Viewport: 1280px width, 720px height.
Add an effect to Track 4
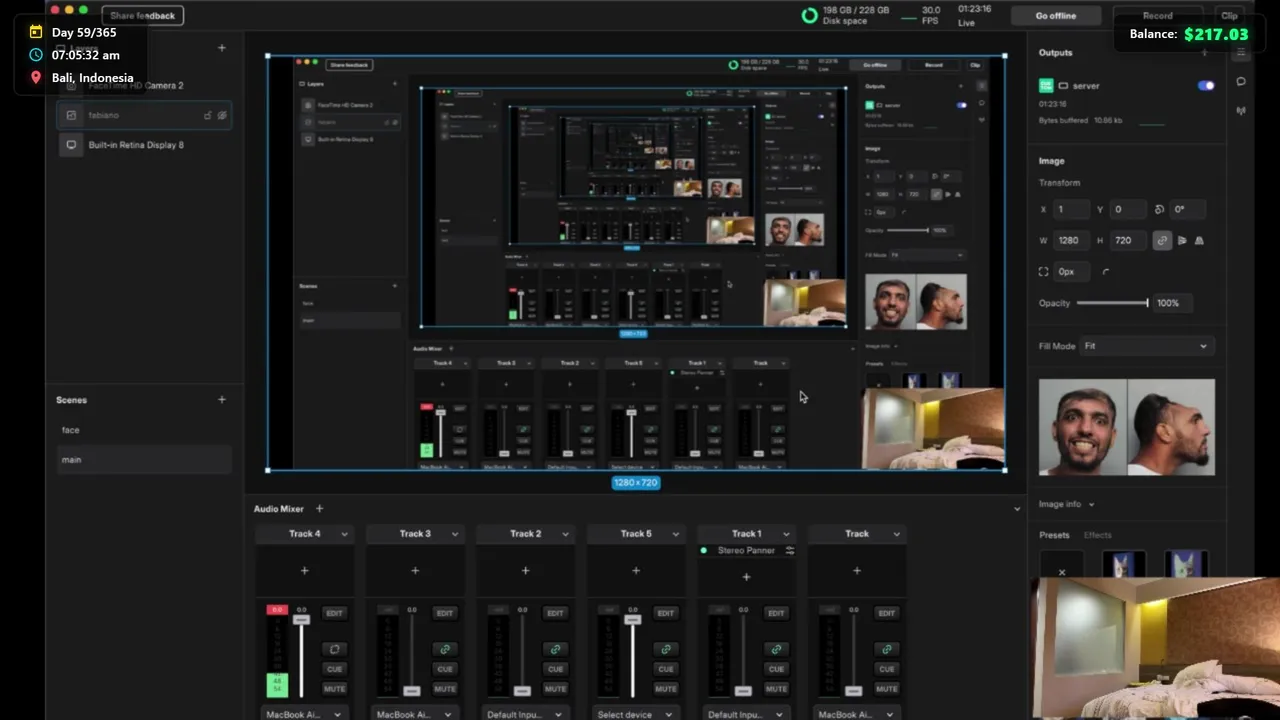305,571
